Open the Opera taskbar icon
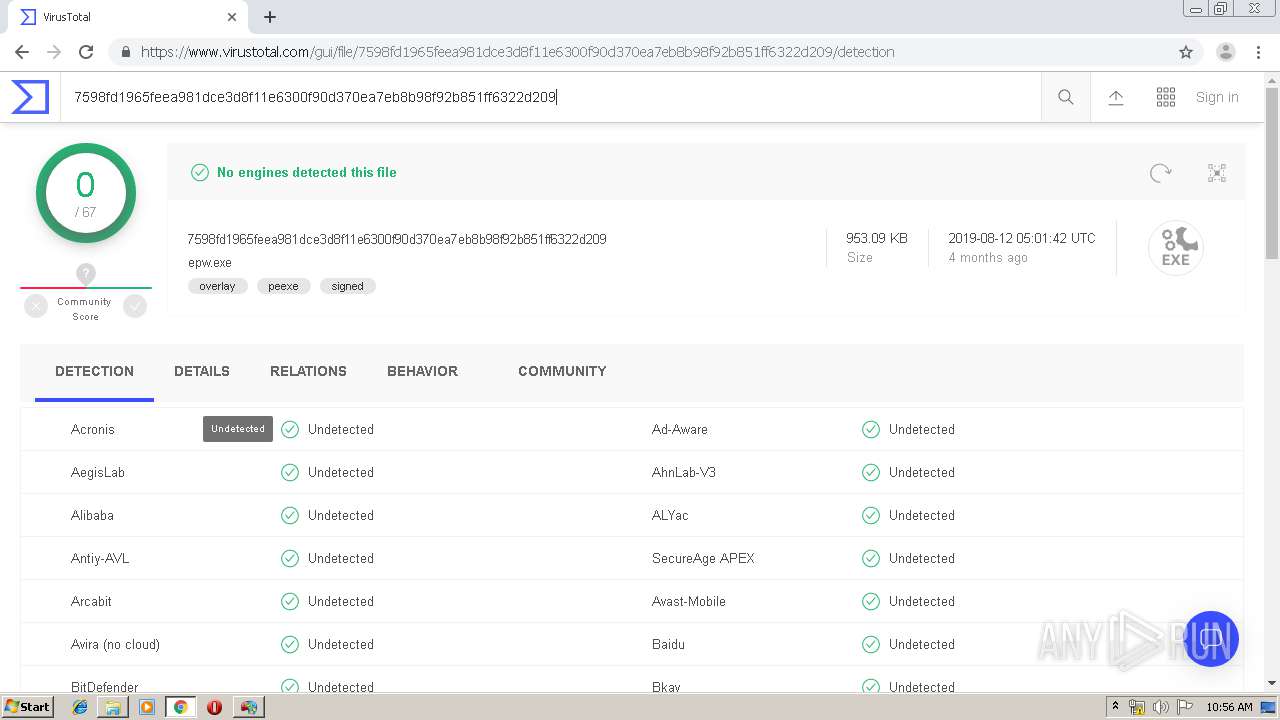Viewport: 1280px width, 720px height. [214, 707]
